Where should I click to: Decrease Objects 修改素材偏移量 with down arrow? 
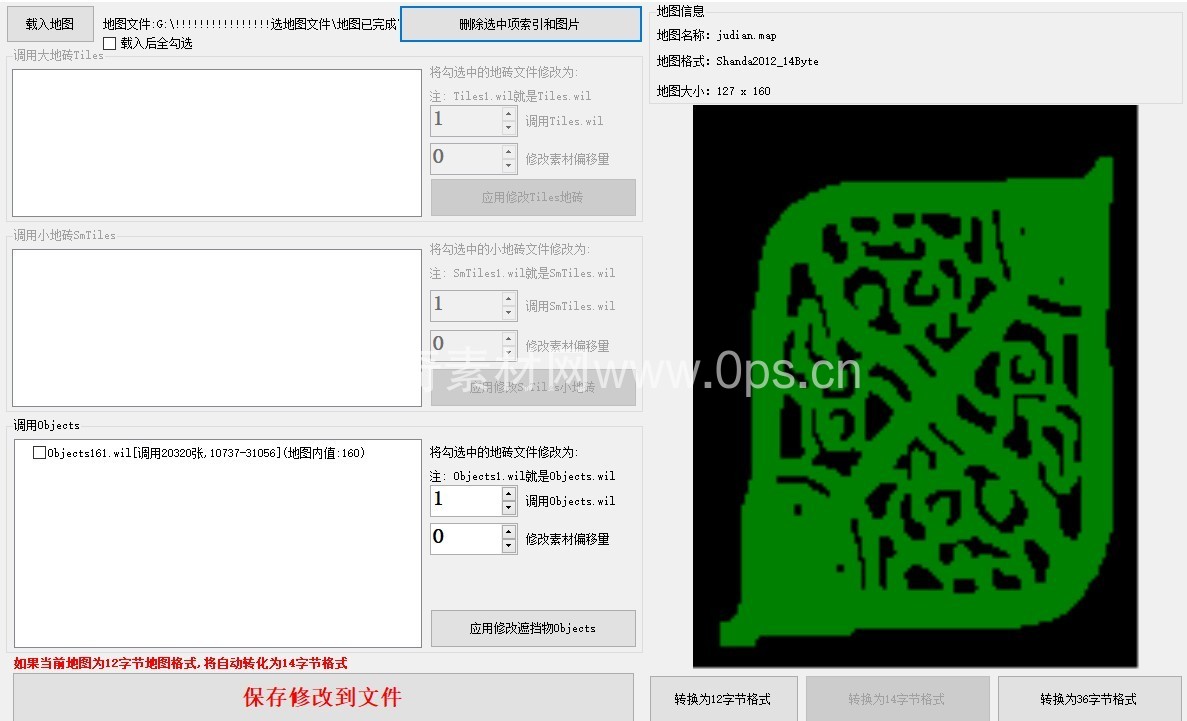[509, 546]
